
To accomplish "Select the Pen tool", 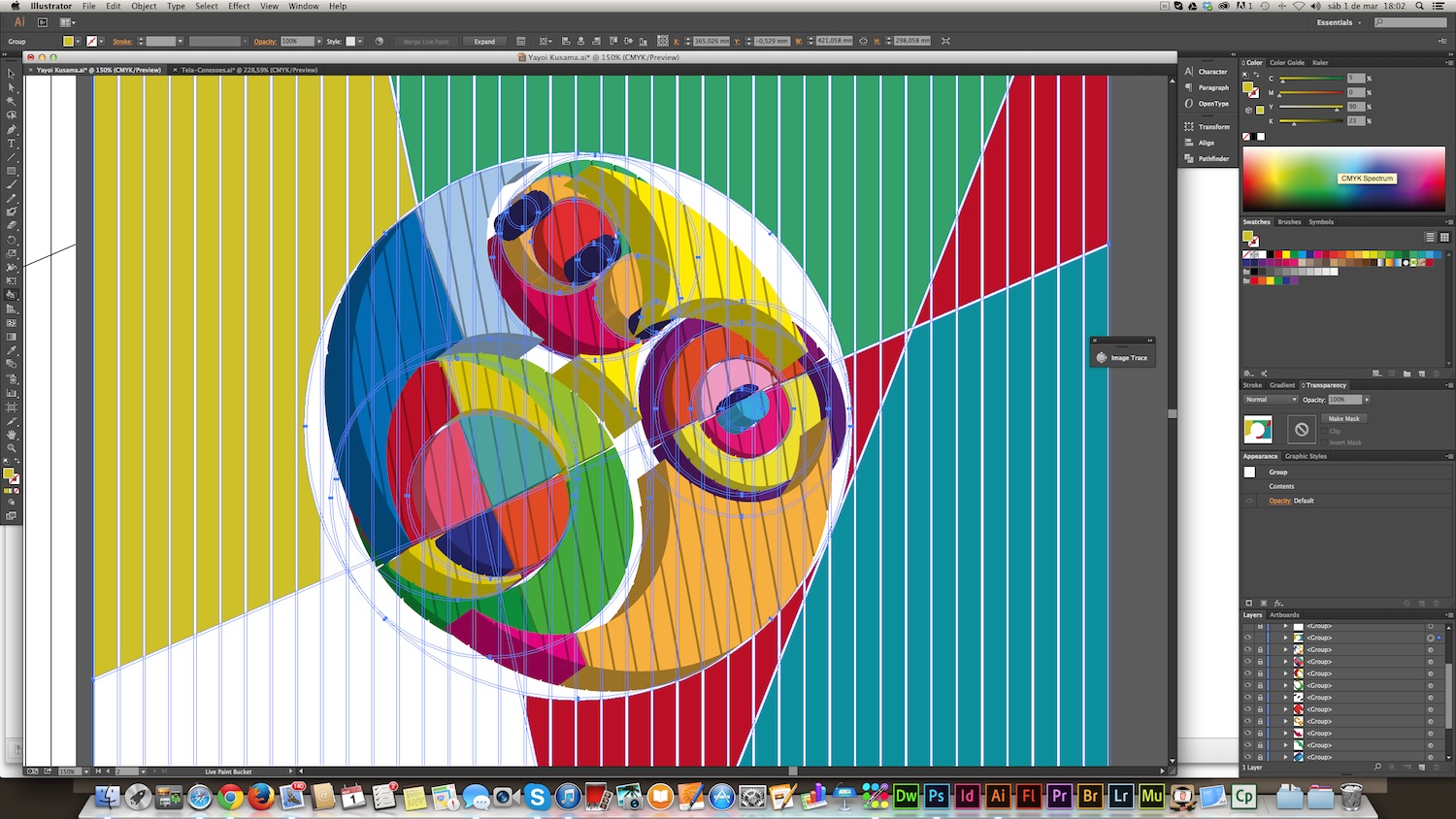I will pyautogui.click(x=12, y=129).
